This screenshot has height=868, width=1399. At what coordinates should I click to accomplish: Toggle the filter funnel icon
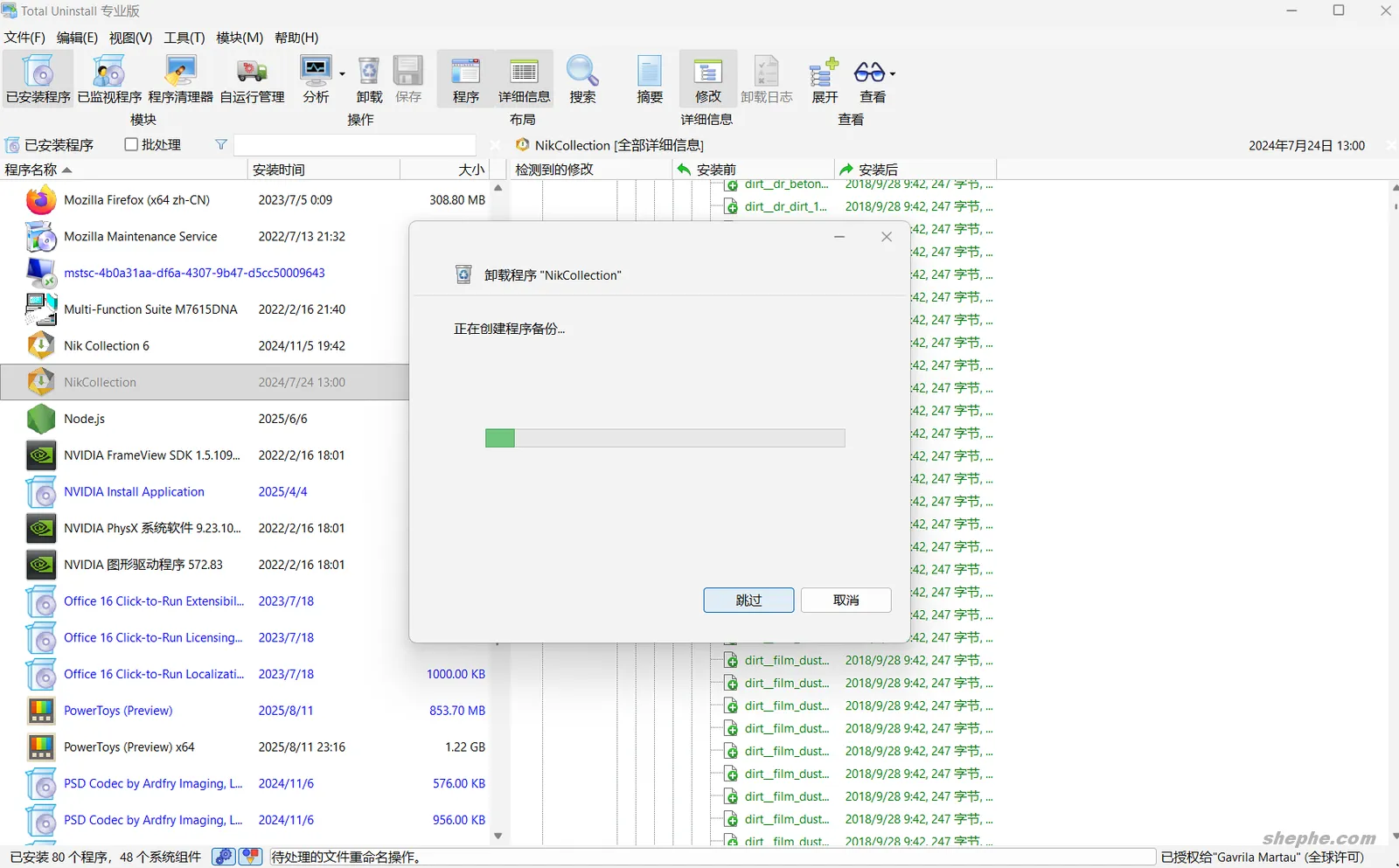221,144
